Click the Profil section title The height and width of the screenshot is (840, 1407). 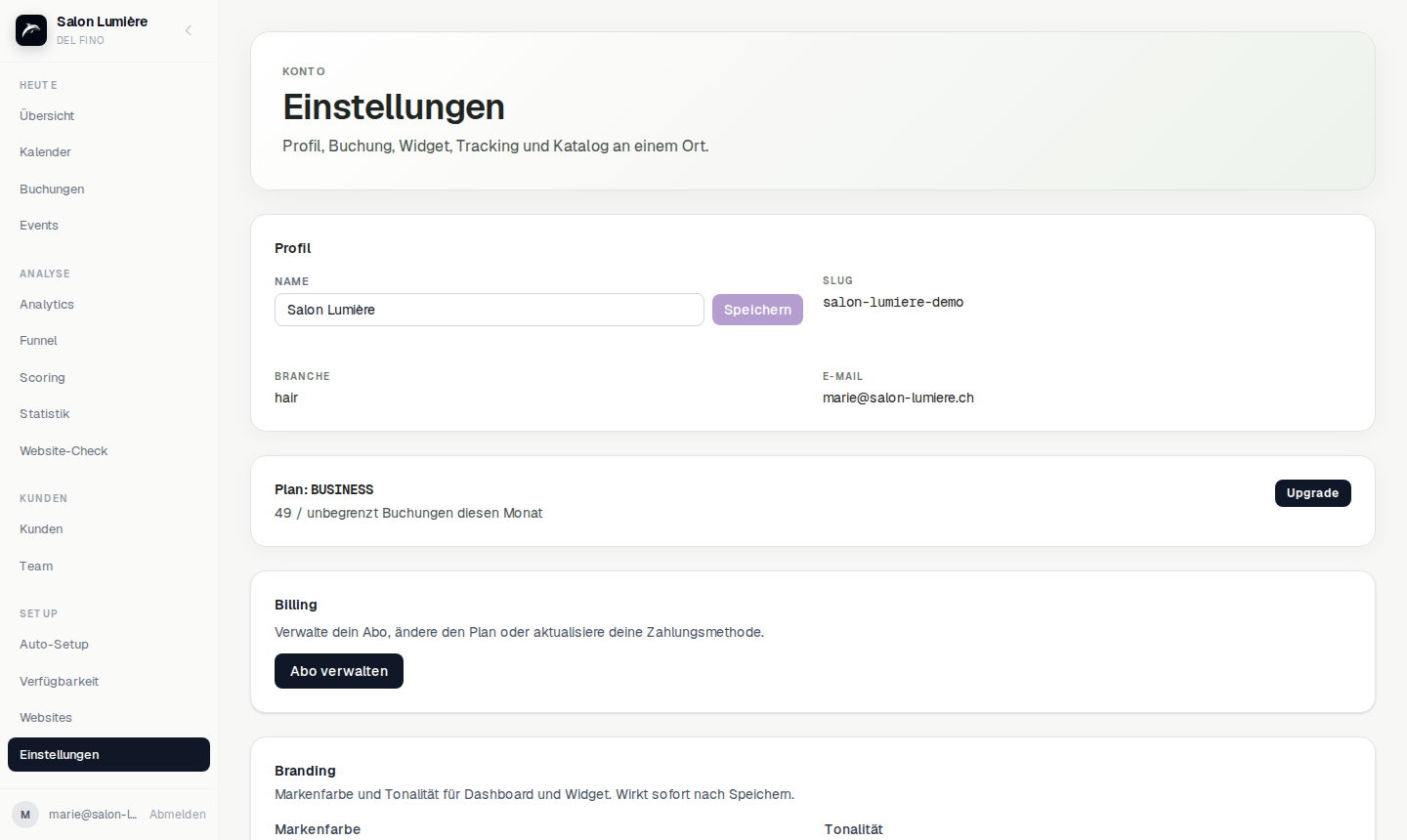click(293, 248)
